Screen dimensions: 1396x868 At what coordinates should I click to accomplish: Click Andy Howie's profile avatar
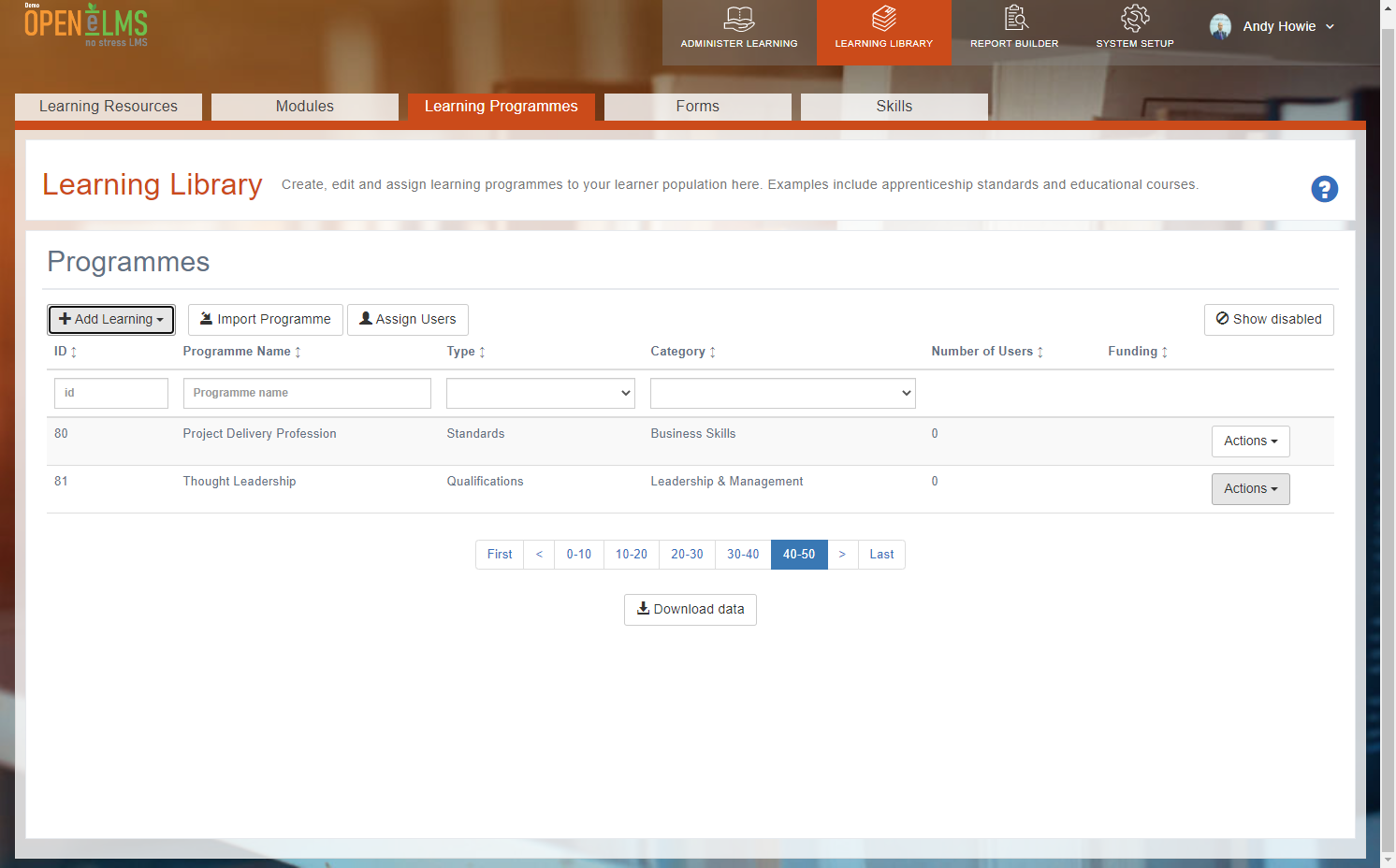(1220, 26)
